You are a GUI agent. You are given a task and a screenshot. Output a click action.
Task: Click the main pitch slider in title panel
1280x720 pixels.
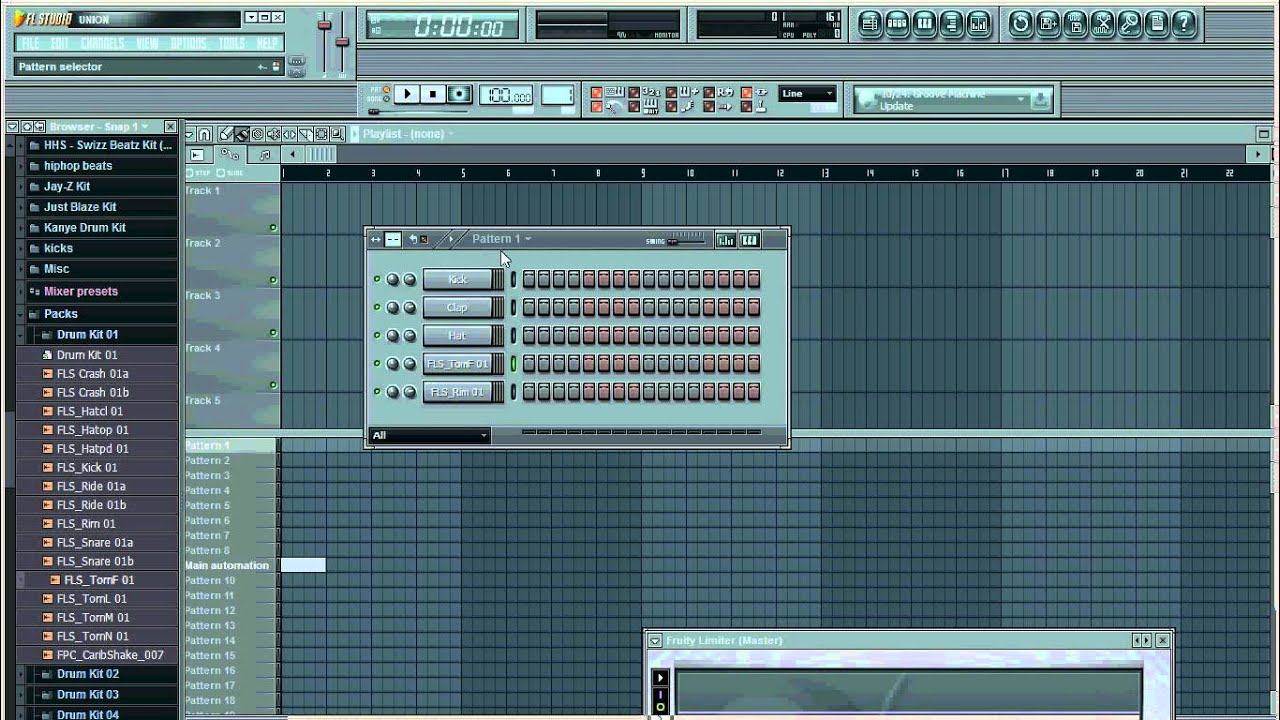(342, 40)
